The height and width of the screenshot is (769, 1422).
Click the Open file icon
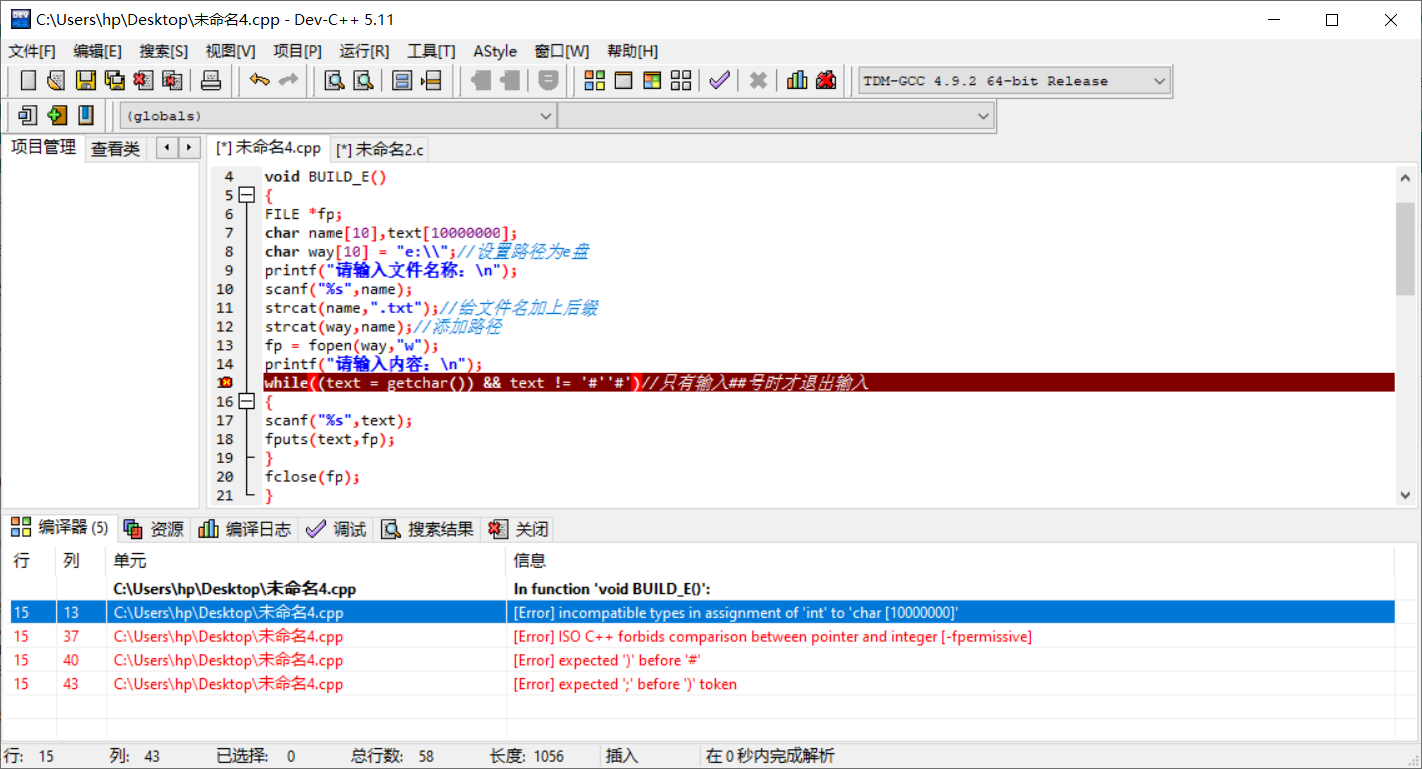[57, 81]
